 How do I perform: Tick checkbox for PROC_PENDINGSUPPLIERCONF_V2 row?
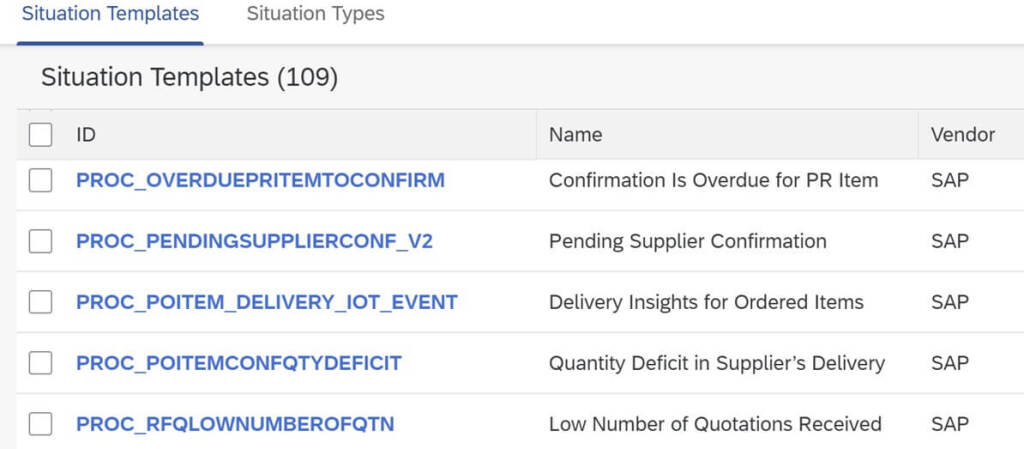40,241
